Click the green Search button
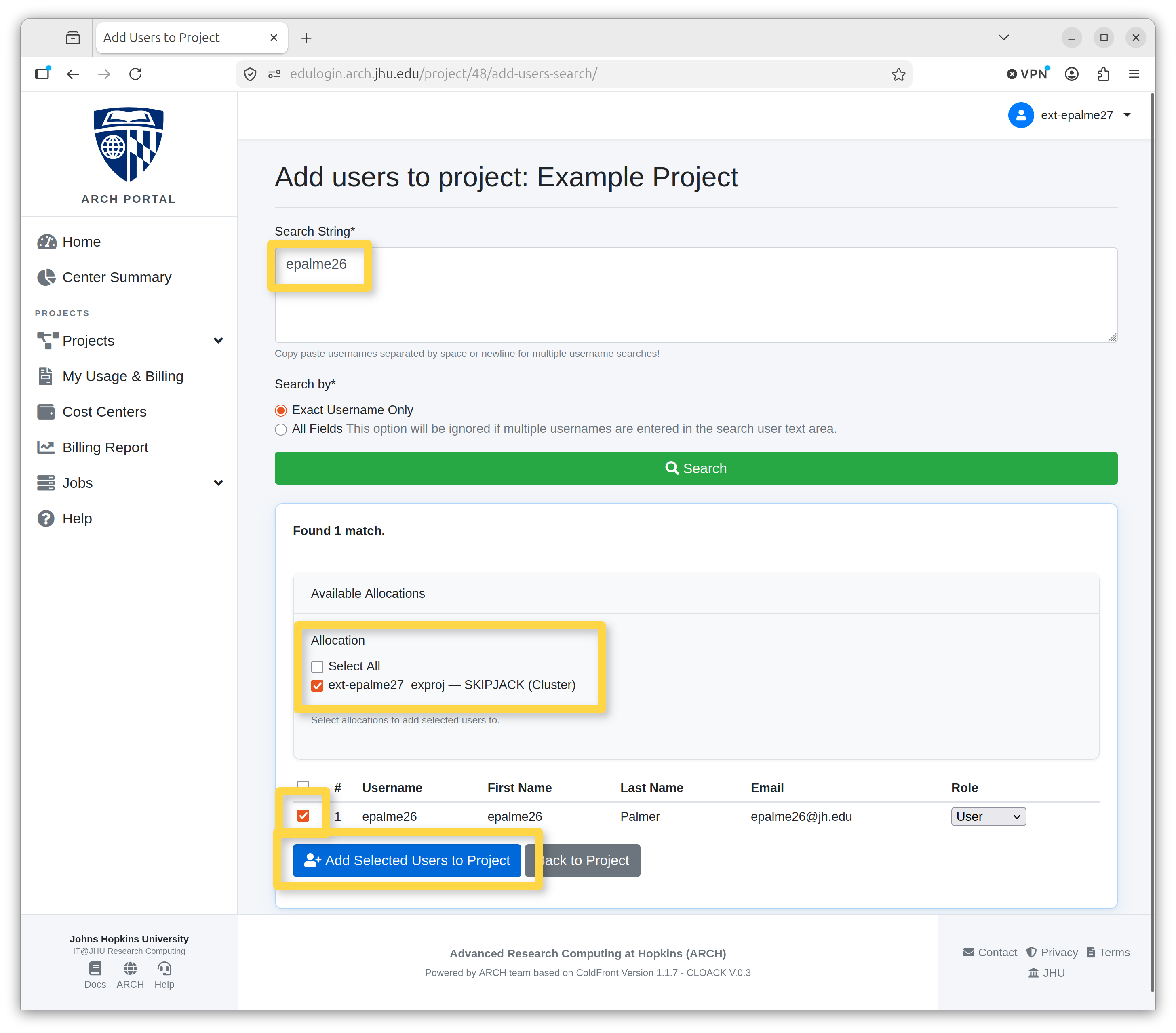This screenshot has width=1176, height=1033. 695,468
